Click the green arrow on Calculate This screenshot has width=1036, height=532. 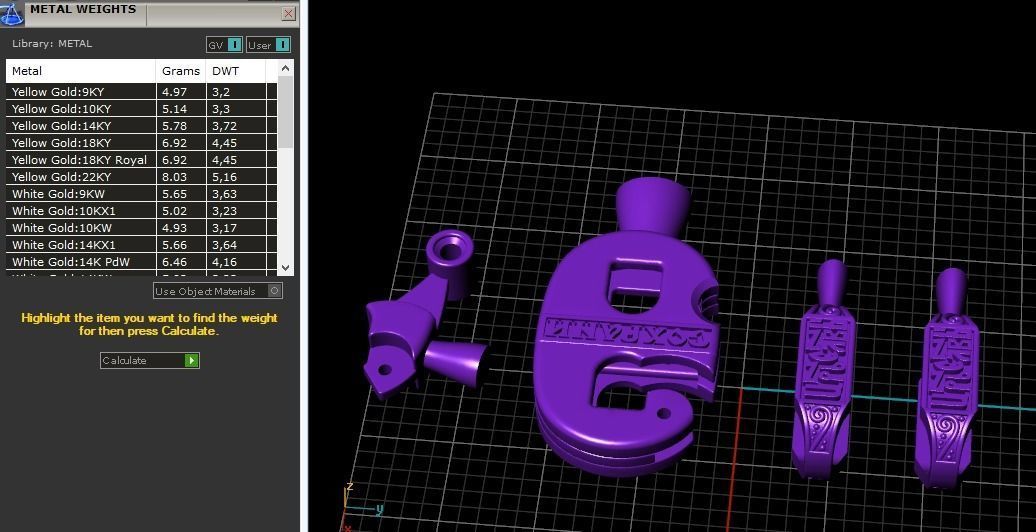coord(192,360)
